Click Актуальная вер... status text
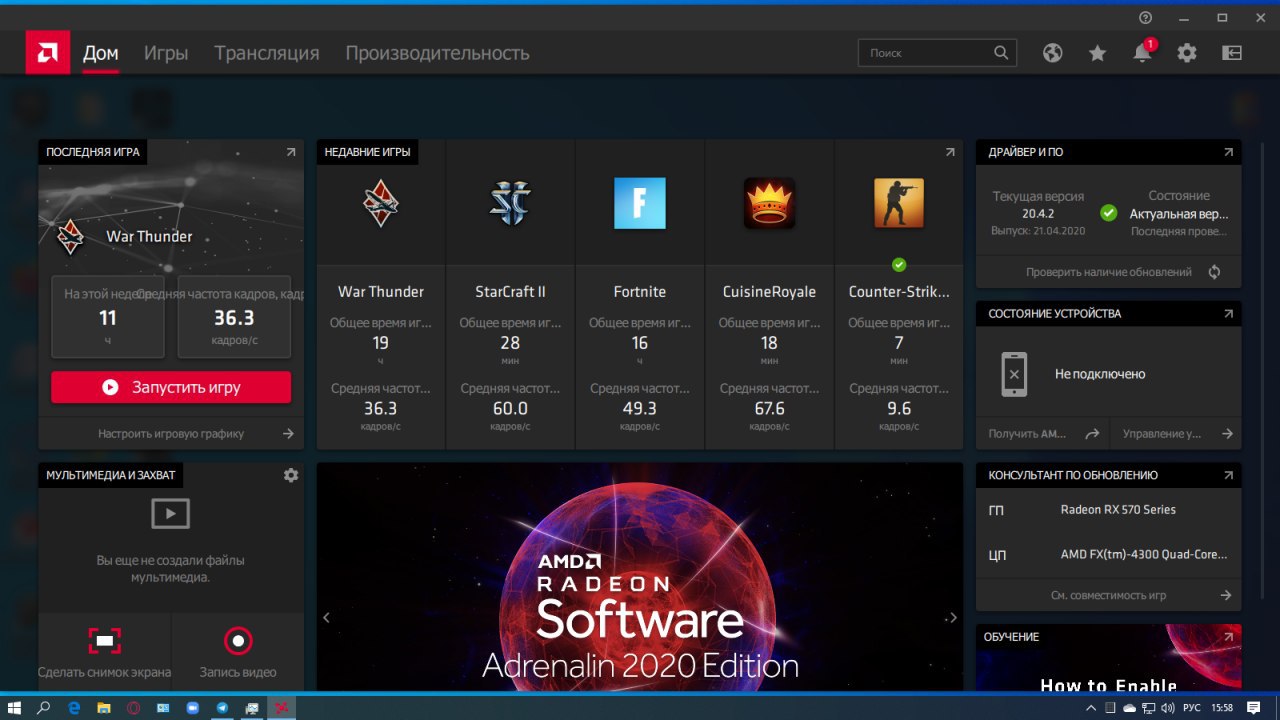The image size is (1280, 720). coord(1179,214)
